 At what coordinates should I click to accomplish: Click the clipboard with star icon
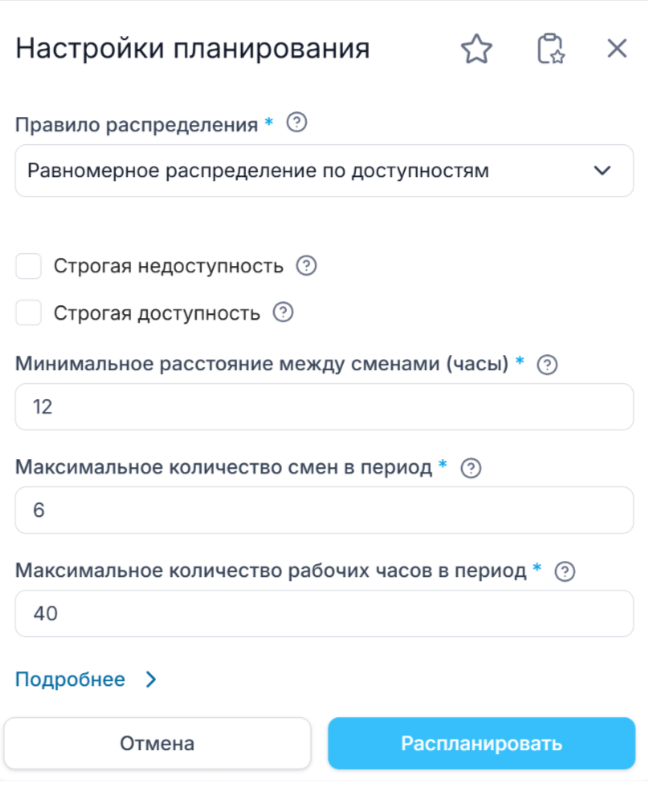point(550,49)
